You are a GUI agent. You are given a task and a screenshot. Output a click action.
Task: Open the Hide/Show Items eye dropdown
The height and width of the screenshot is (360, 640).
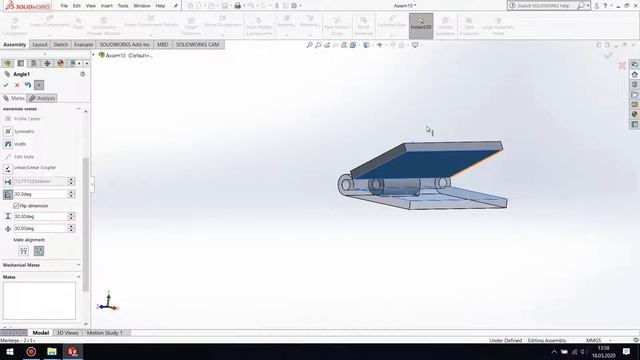[x=380, y=45]
